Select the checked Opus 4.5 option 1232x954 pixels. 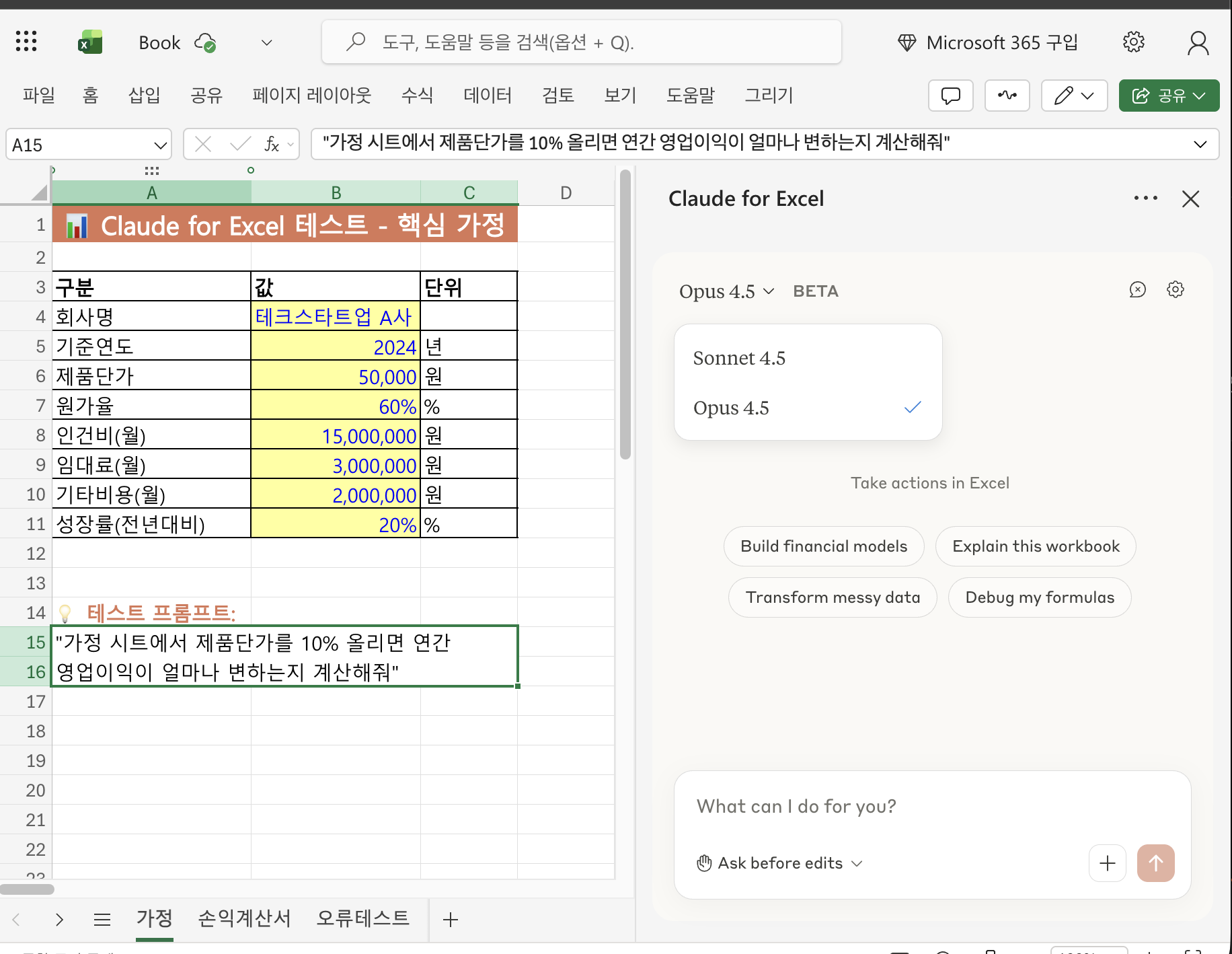(x=808, y=408)
